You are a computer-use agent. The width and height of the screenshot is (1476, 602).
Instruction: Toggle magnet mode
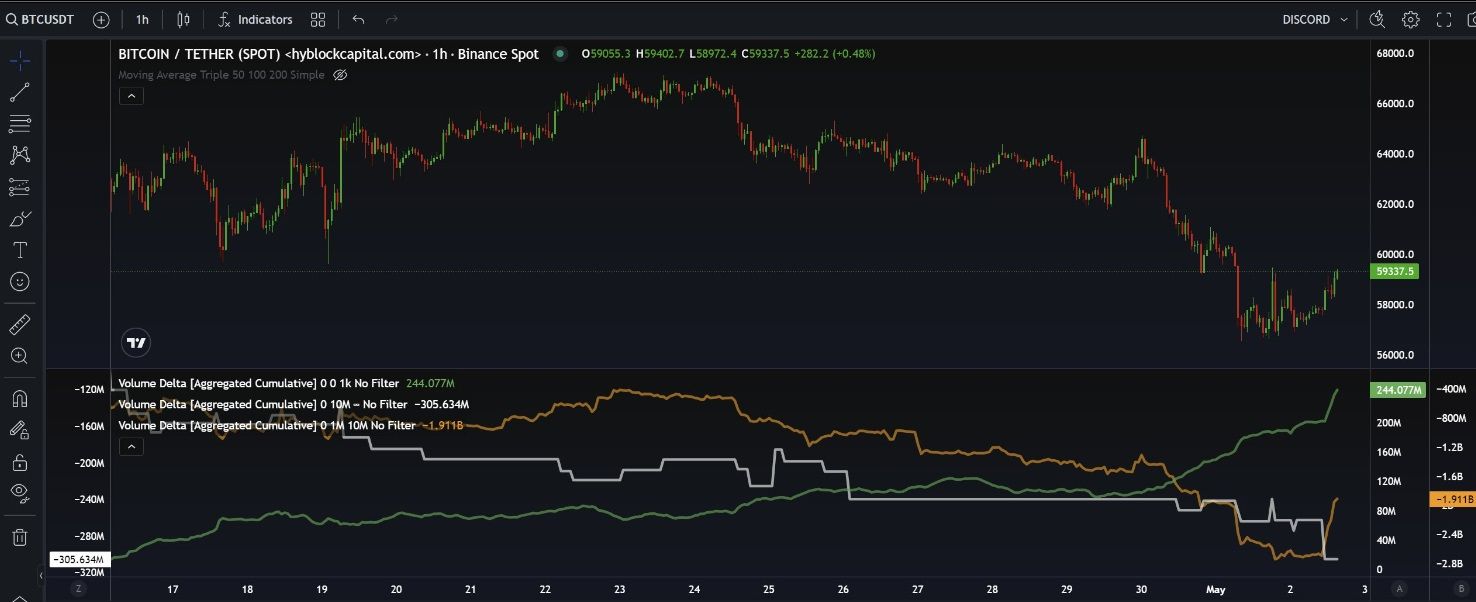pos(19,398)
